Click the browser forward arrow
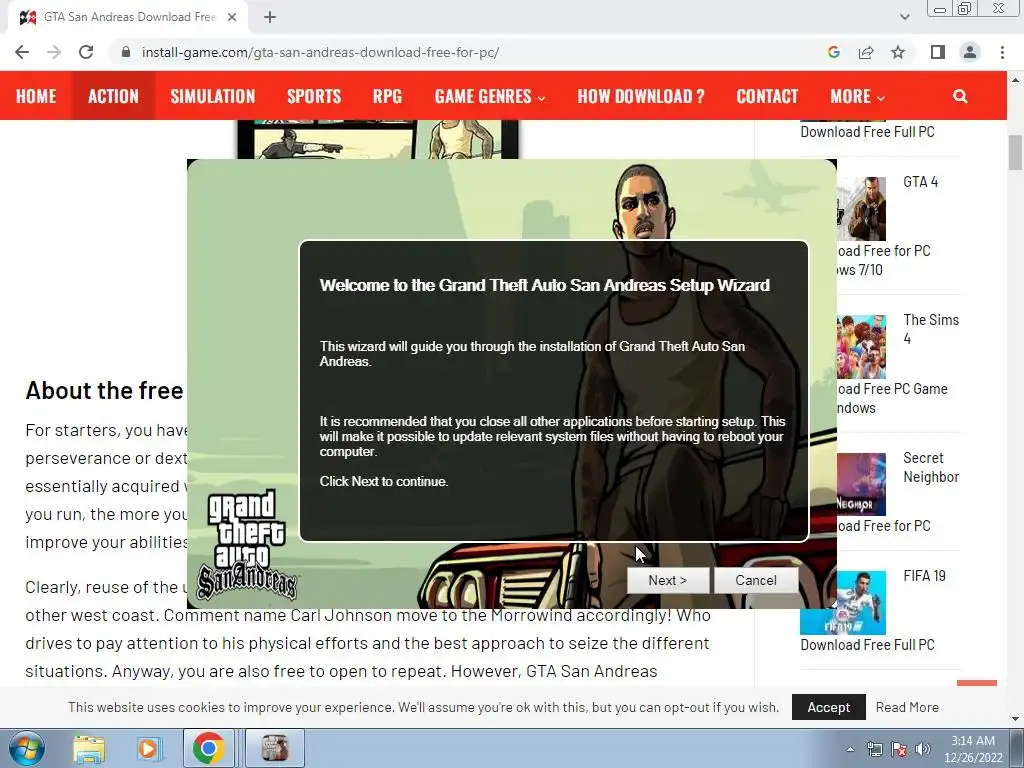 point(54,52)
